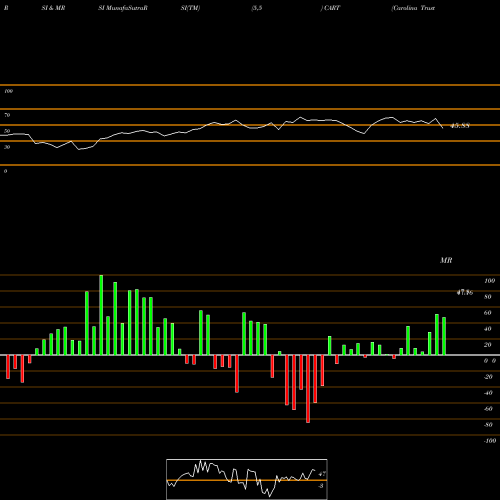
Task: Click the tallest green MR histogram bar
Action: click(x=101, y=315)
